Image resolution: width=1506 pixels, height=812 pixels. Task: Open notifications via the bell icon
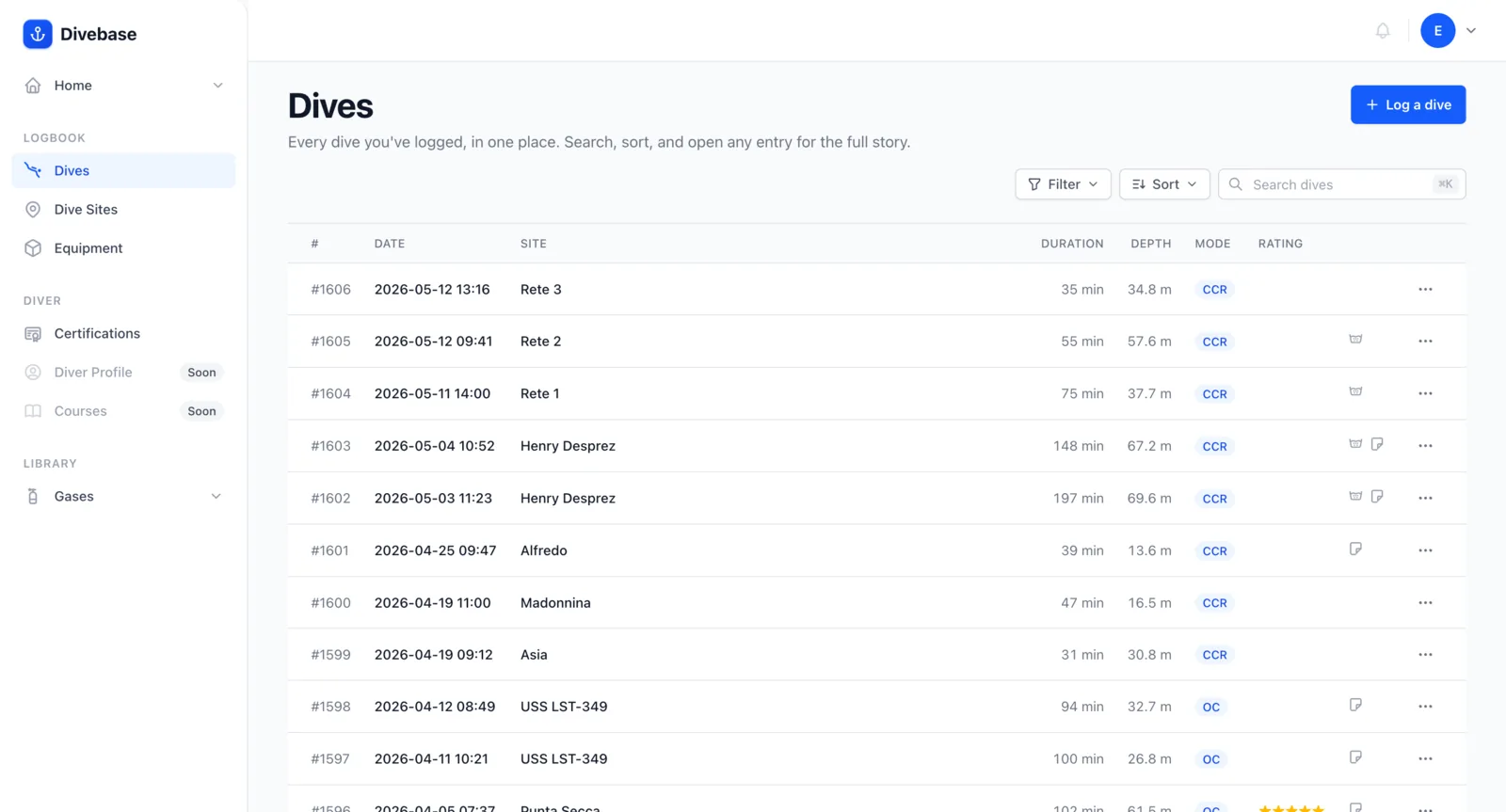(x=1383, y=31)
